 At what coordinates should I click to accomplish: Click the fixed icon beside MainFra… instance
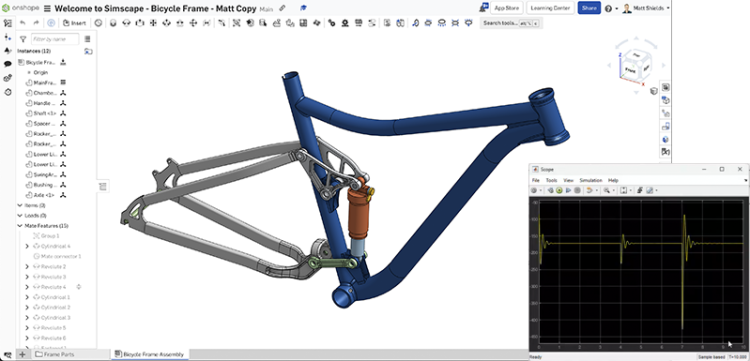(x=63, y=82)
